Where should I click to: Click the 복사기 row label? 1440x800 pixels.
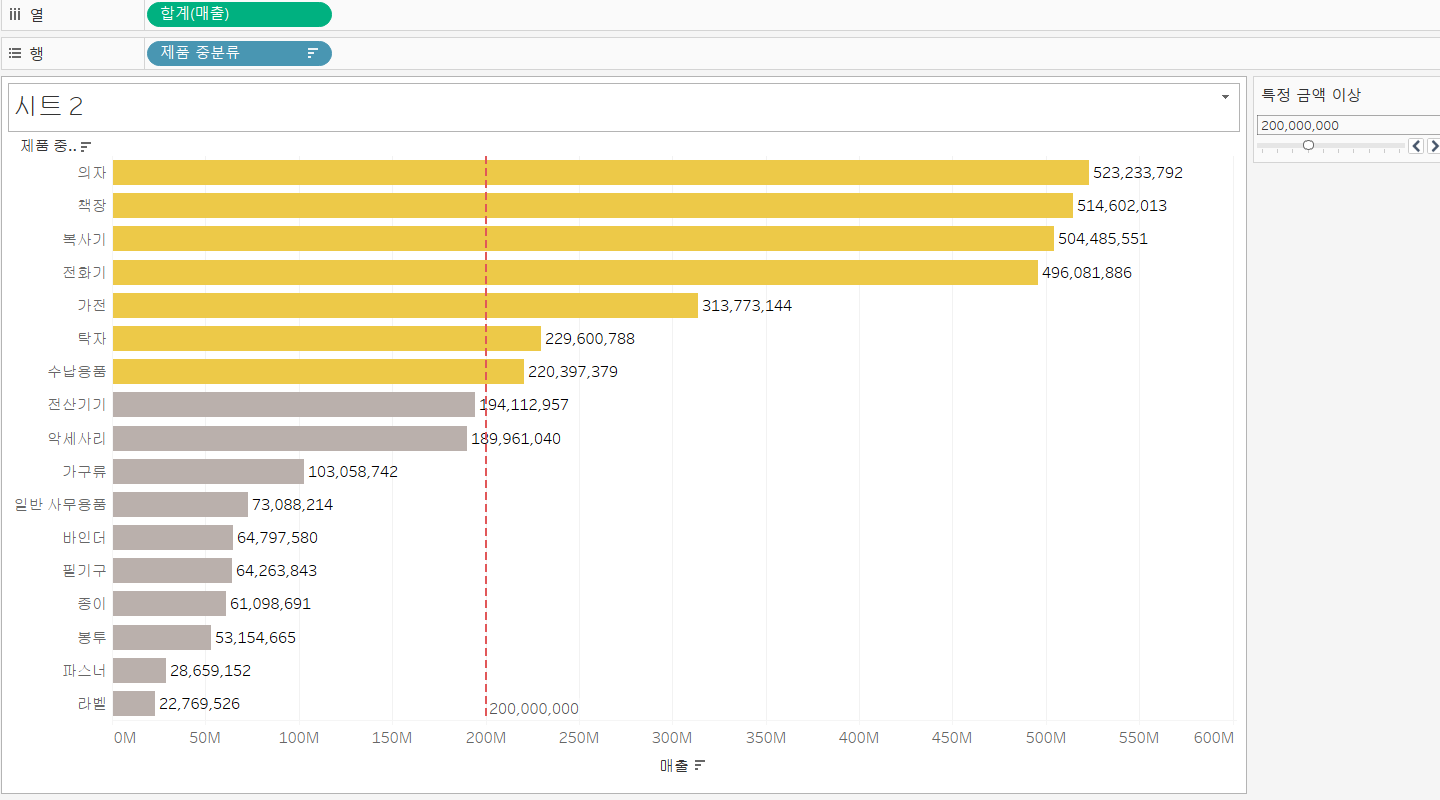pyautogui.click(x=84, y=239)
